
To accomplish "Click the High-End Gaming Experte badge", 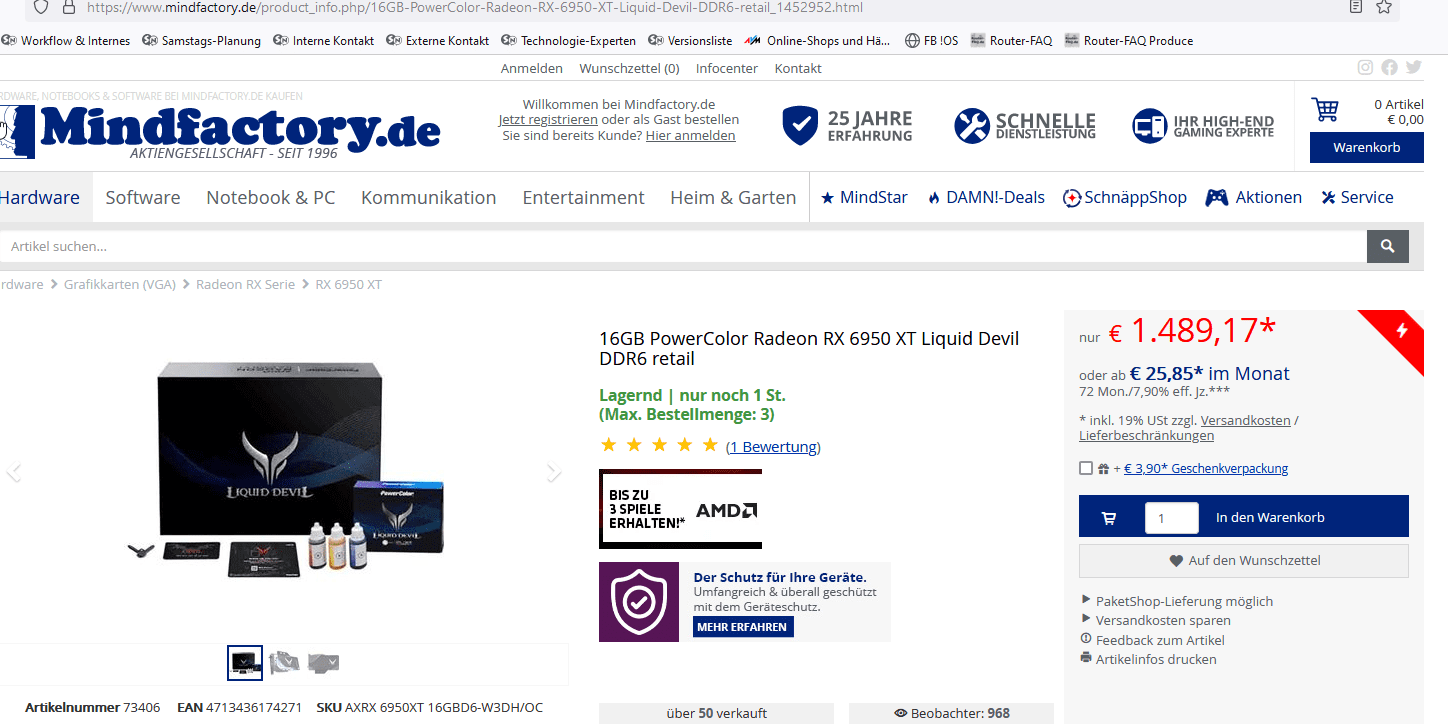I will tap(1203, 126).
